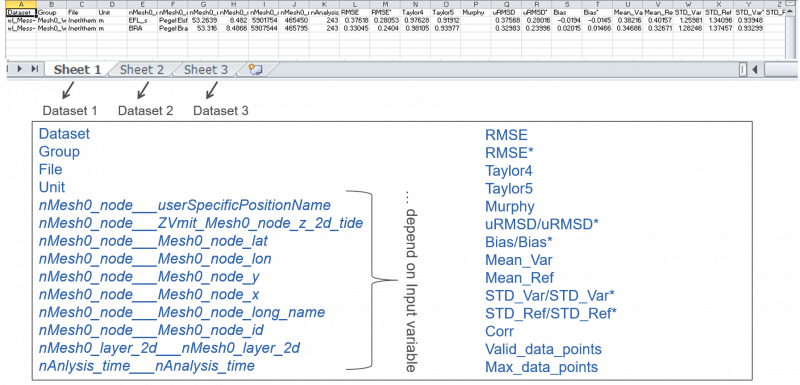Select the cell with value 8.4866
Image resolution: width=800 pixels, height=385 pixels.
click(233, 29)
